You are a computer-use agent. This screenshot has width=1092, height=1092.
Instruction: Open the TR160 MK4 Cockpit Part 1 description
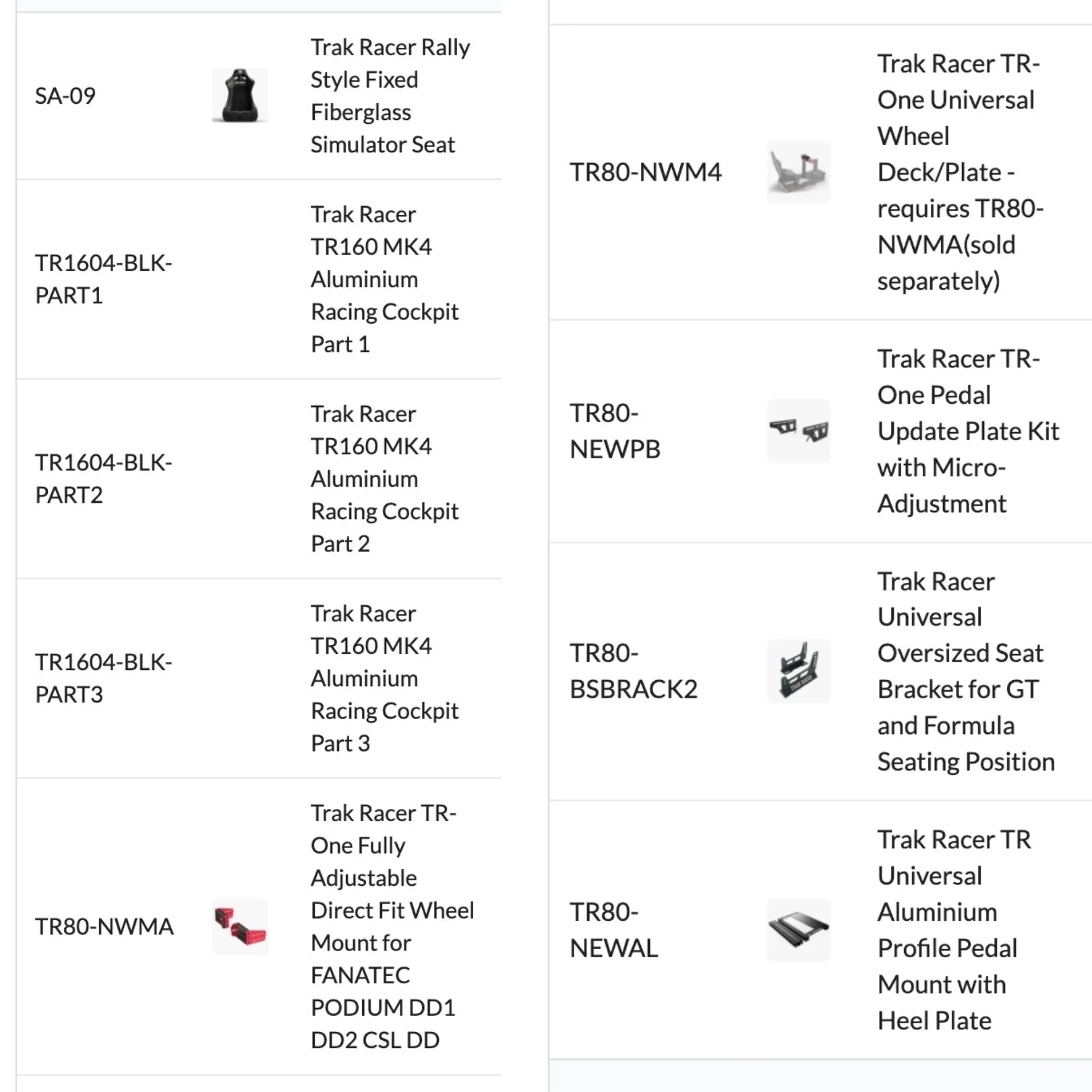point(385,279)
